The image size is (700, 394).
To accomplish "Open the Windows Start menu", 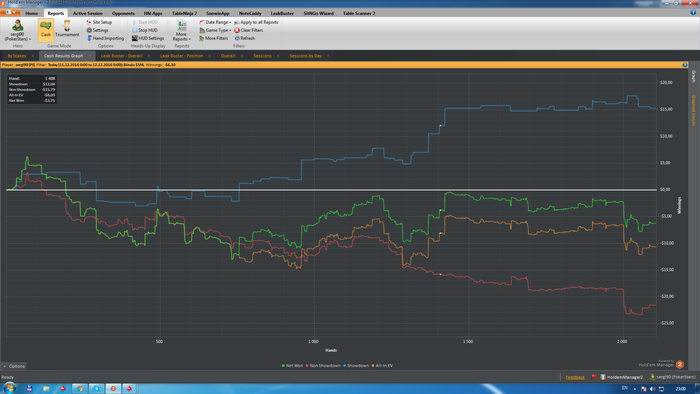I will pyautogui.click(x=9, y=388).
